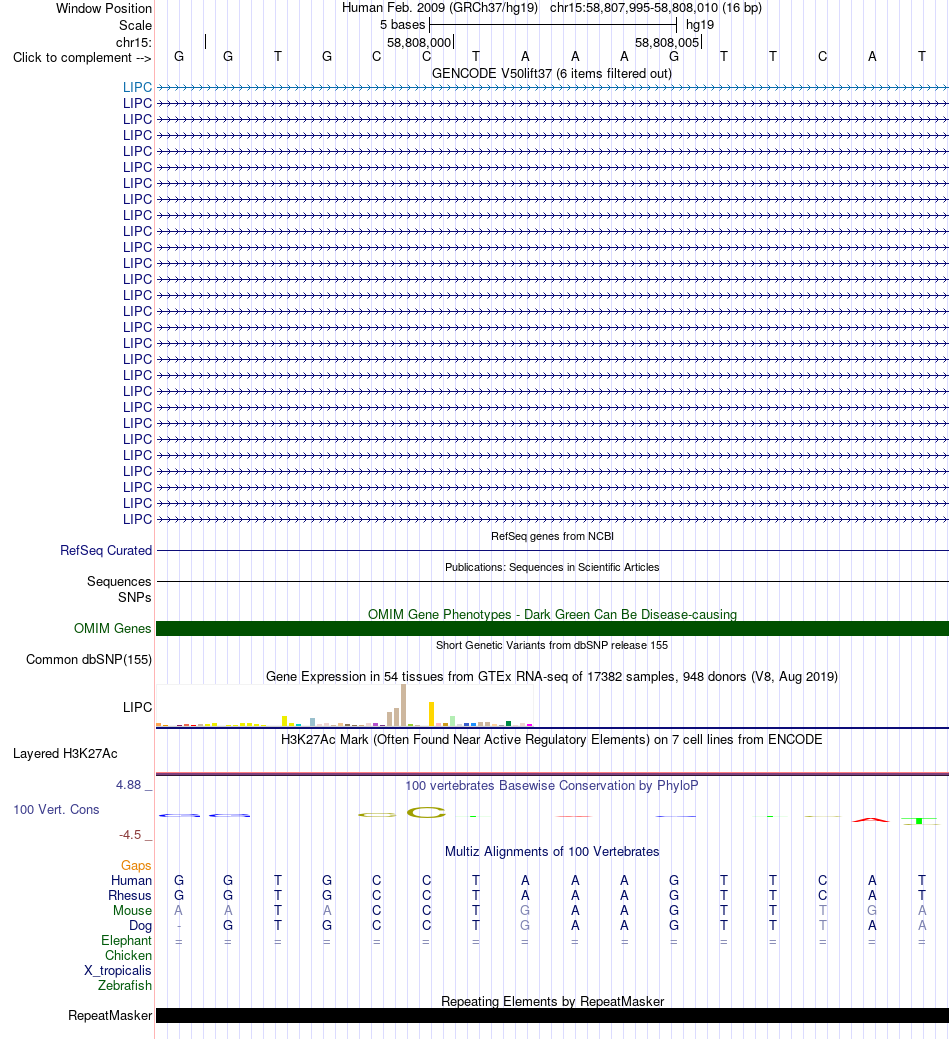Click the tallest tan bar in GTEx chart
This screenshot has width=950, height=1039.
point(403,706)
